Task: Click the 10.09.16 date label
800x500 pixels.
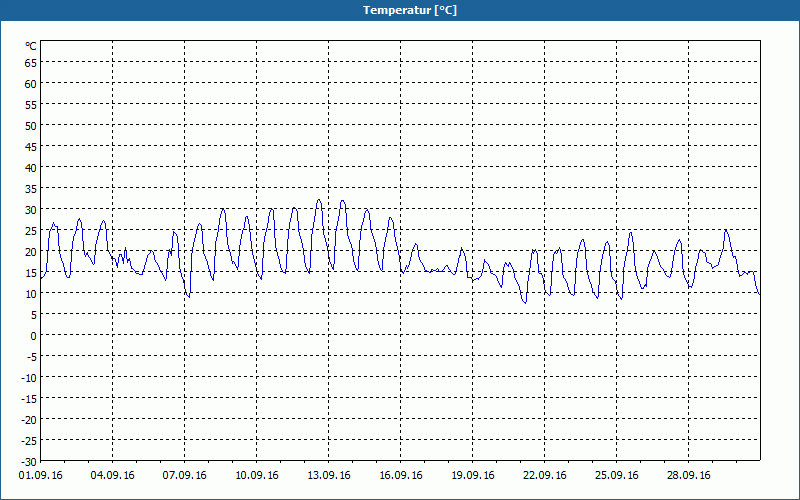Action: click(257, 476)
